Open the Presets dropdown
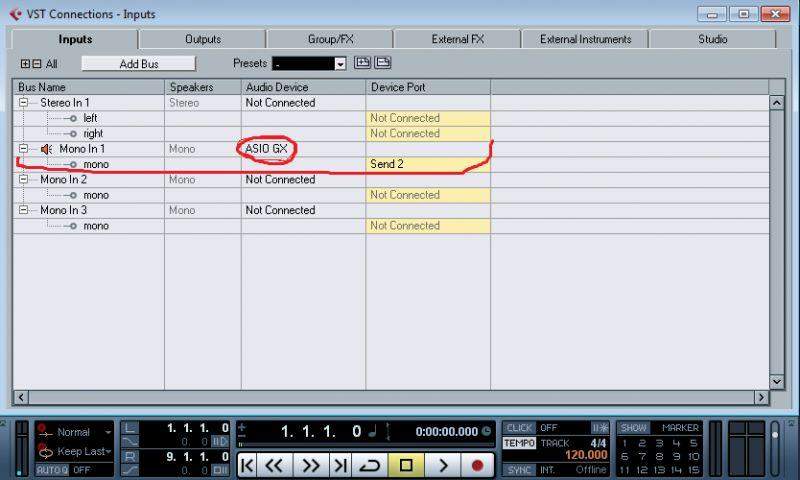This screenshot has height=480, width=800. click(x=340, y=64)
